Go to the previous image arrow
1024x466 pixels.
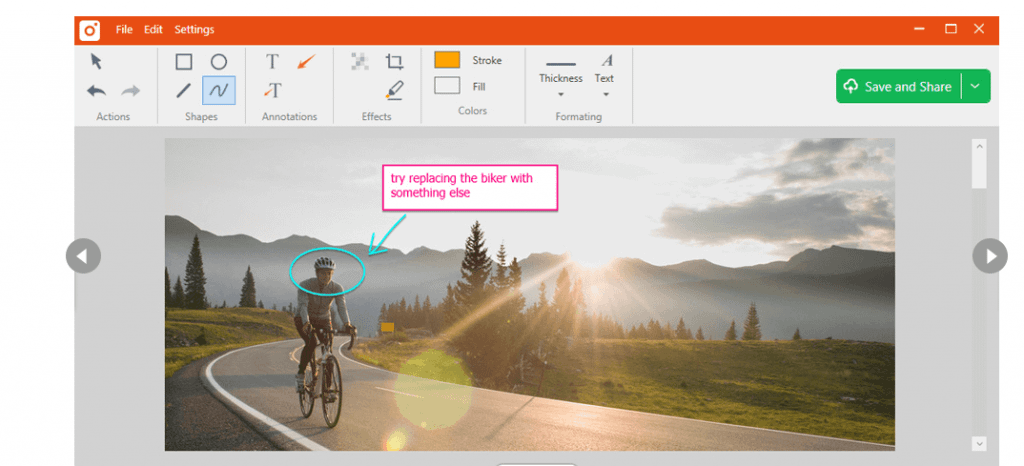[x=83, y=256]
